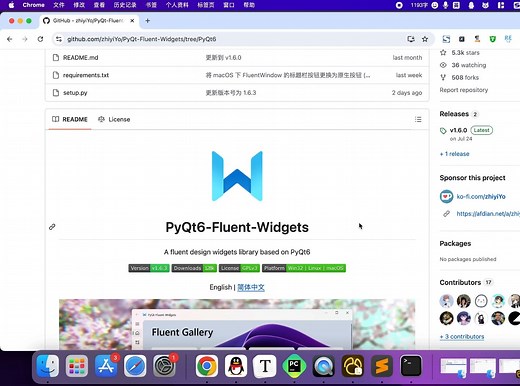View 36 watching list
The image size is (520, 386).
coord(469,65)
